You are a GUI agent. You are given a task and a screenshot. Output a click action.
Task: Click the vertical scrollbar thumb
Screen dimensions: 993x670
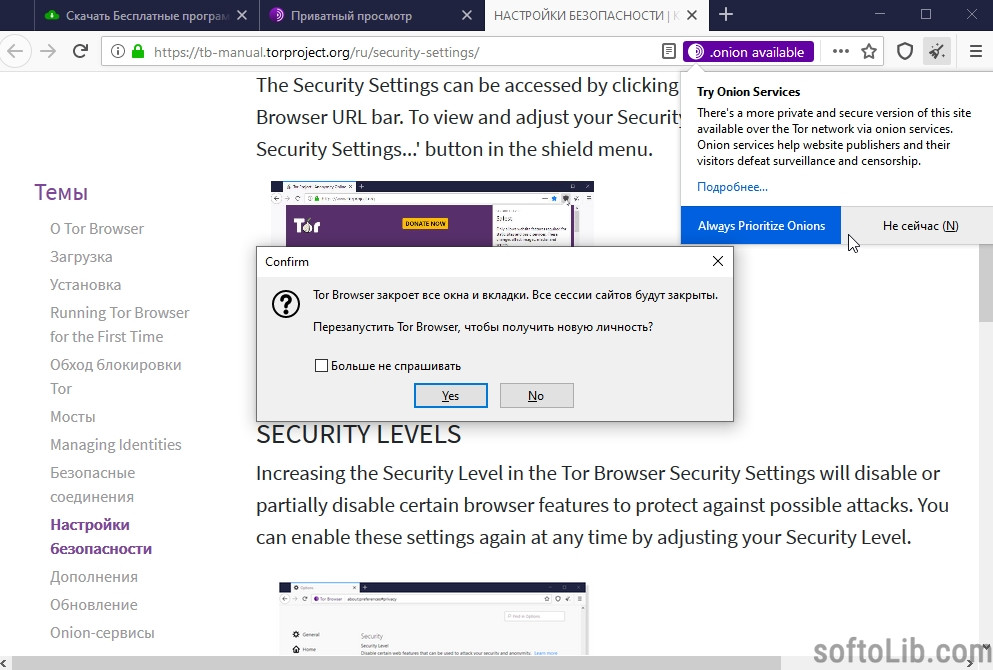coord(985,285)
